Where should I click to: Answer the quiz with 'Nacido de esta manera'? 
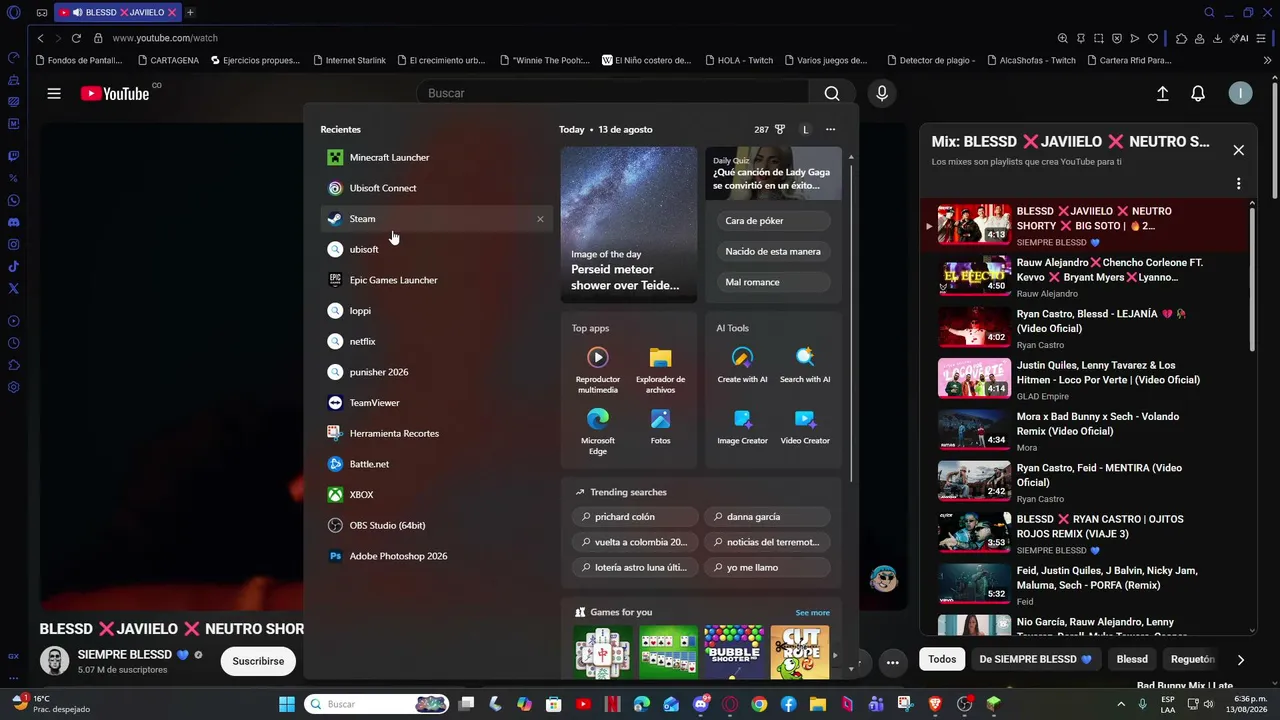[x=773, y=252]
